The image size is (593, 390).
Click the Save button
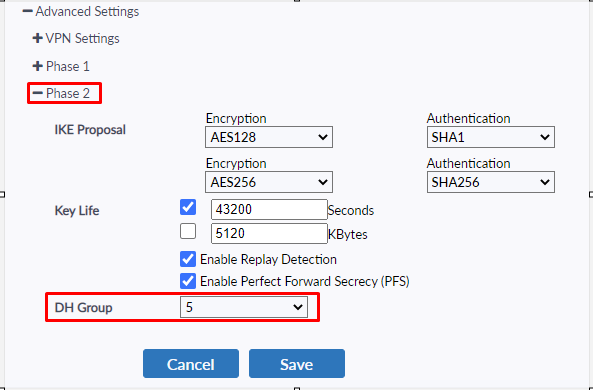point(297,364)
